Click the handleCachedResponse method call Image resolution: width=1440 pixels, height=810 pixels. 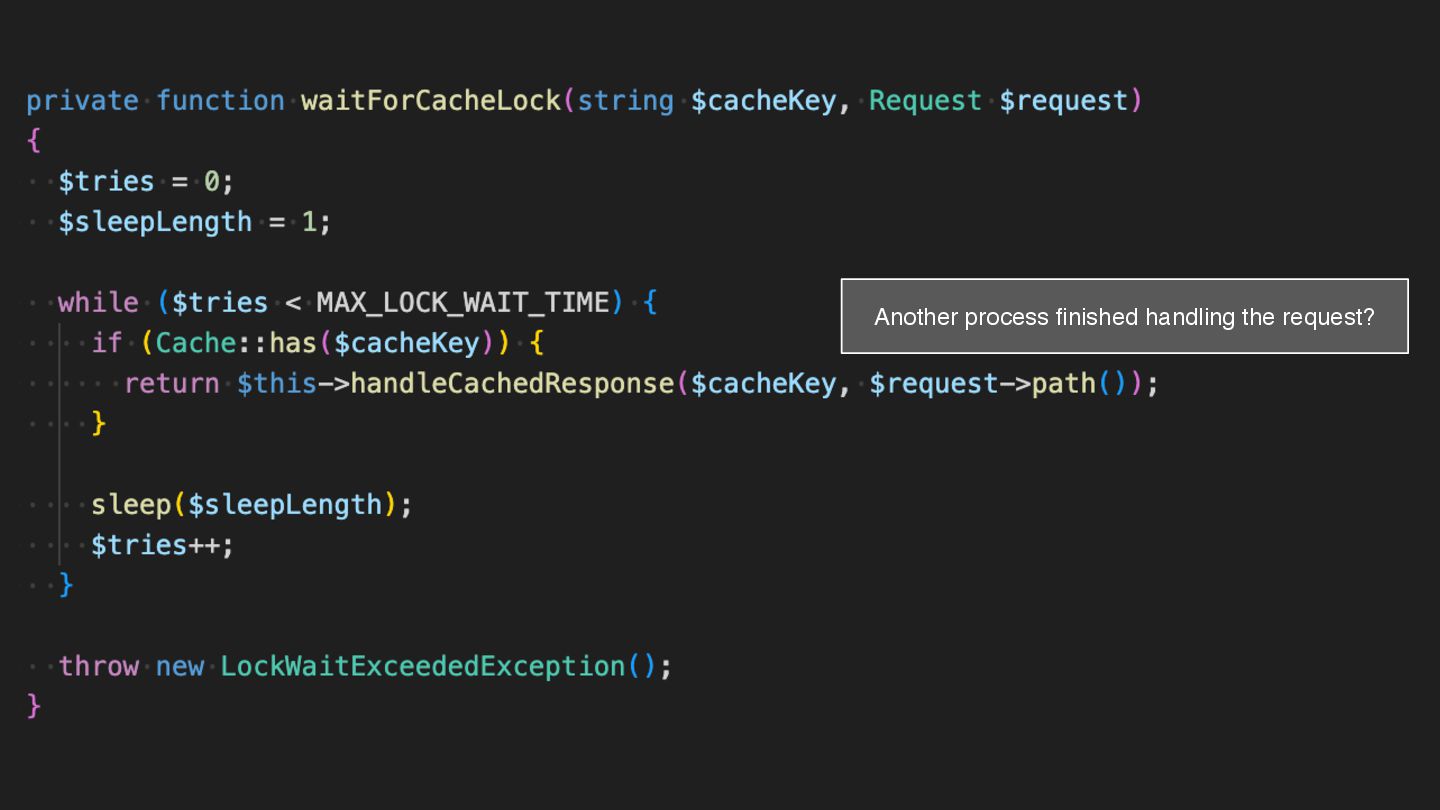point(512,383)
